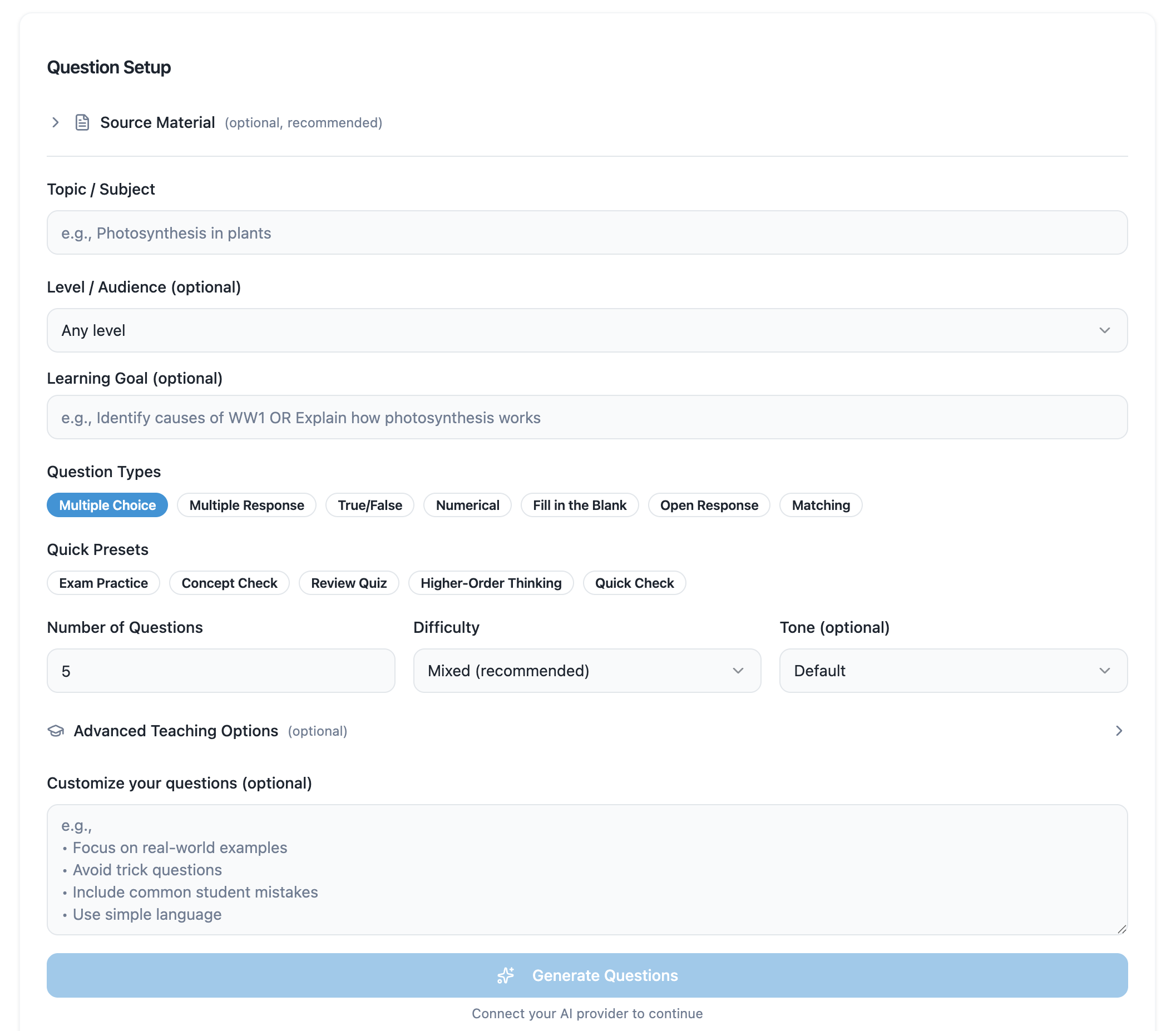
Task: Apply the Review Quiz preset
Action: [x=349, y=582]
